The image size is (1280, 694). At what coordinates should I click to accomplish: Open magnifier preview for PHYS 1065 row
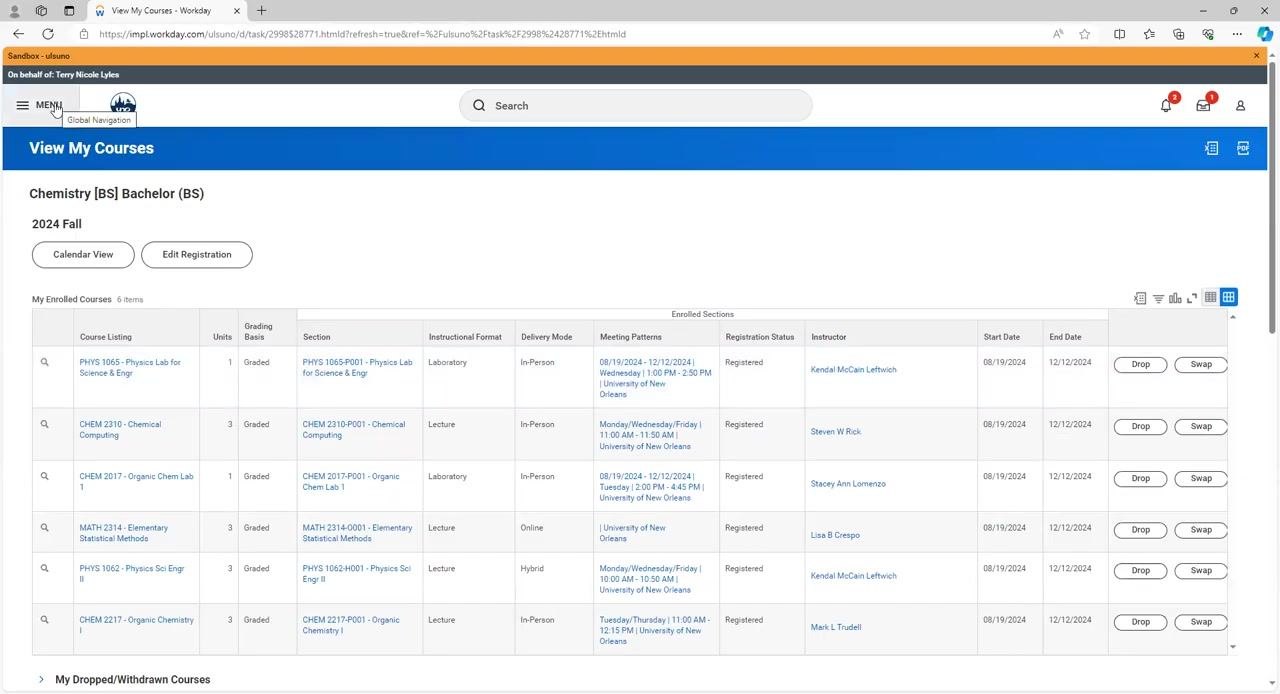(44, 362)
